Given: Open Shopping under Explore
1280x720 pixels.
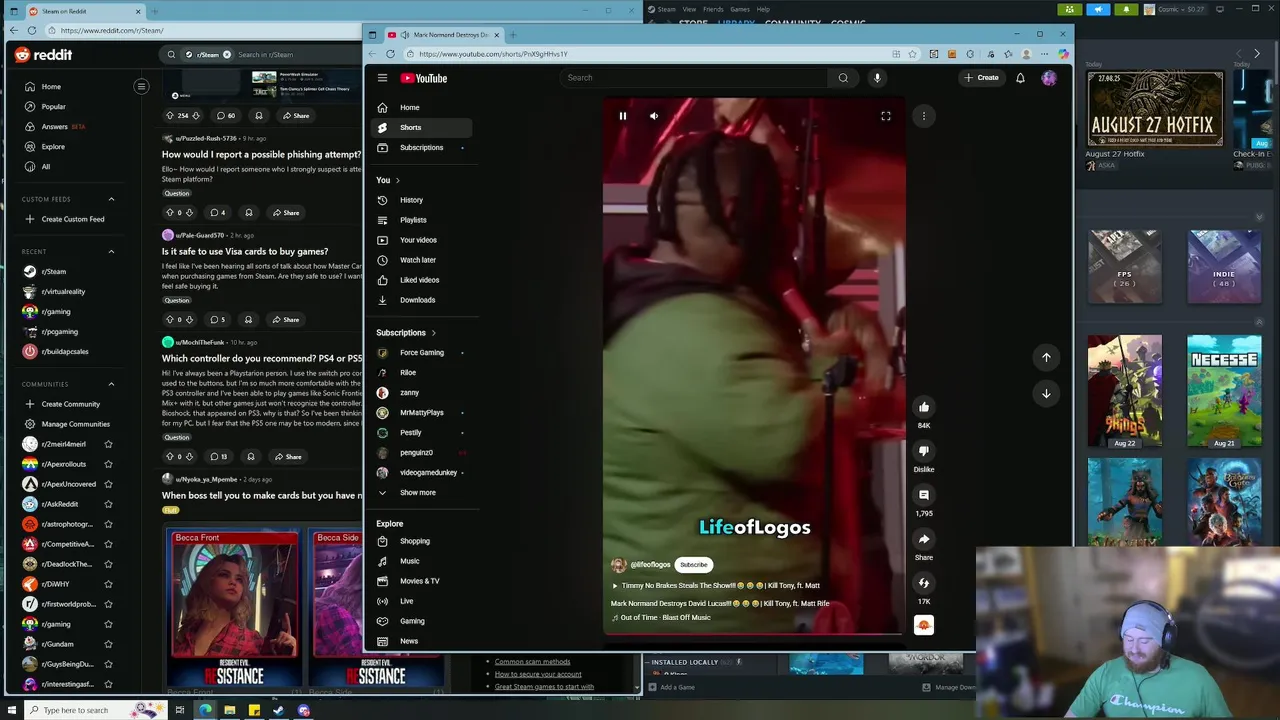Looking at the screenshot, I should click(421, 541).
